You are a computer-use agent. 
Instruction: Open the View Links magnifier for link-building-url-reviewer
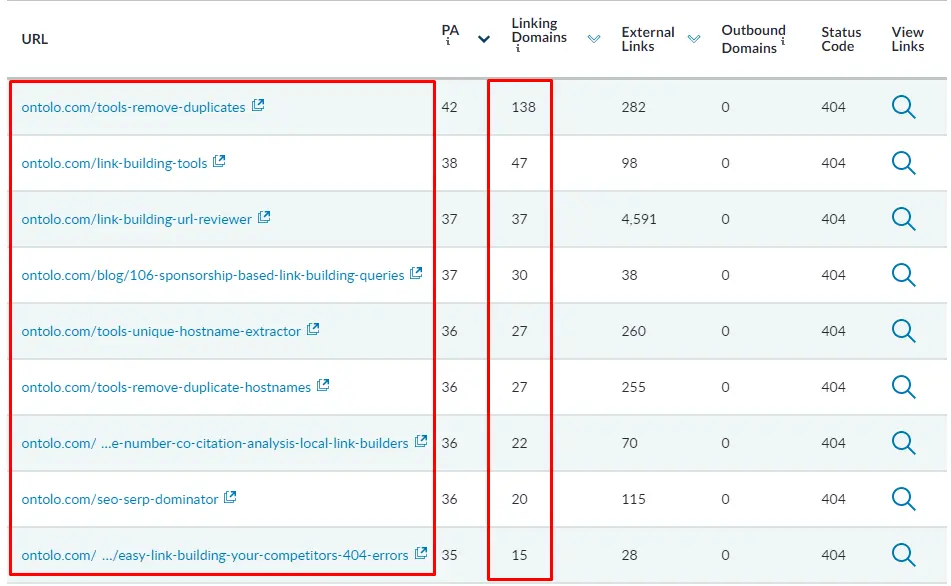[x=905, y=219]
